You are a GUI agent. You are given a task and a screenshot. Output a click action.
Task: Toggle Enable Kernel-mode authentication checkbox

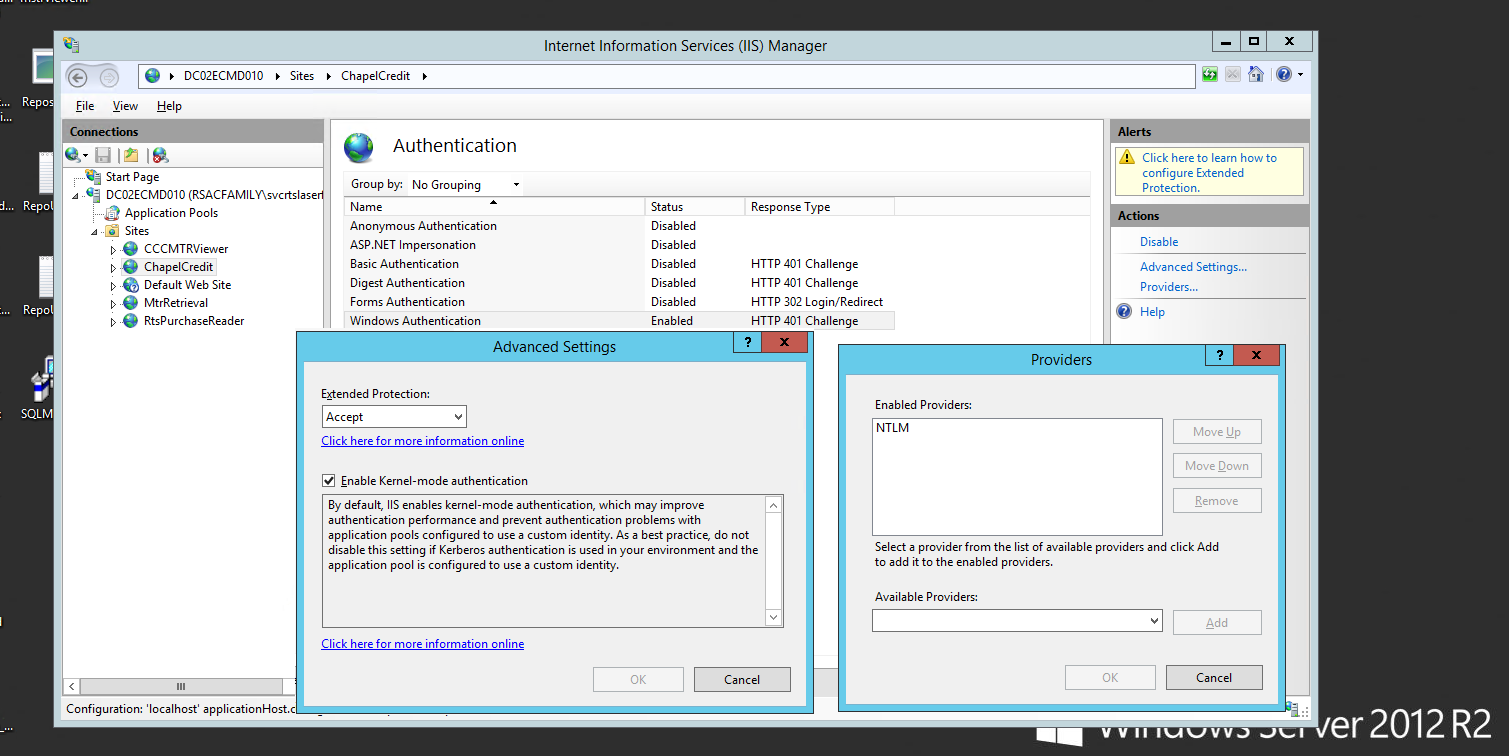328,481
